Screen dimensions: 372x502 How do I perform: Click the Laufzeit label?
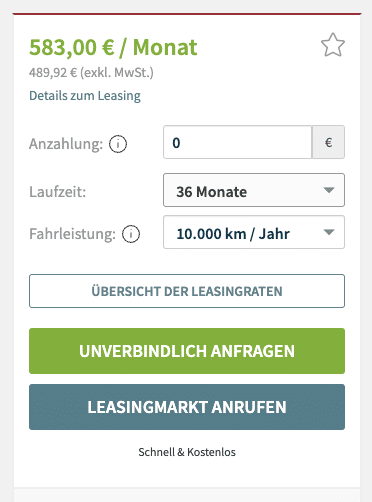[x=58, y=192]
